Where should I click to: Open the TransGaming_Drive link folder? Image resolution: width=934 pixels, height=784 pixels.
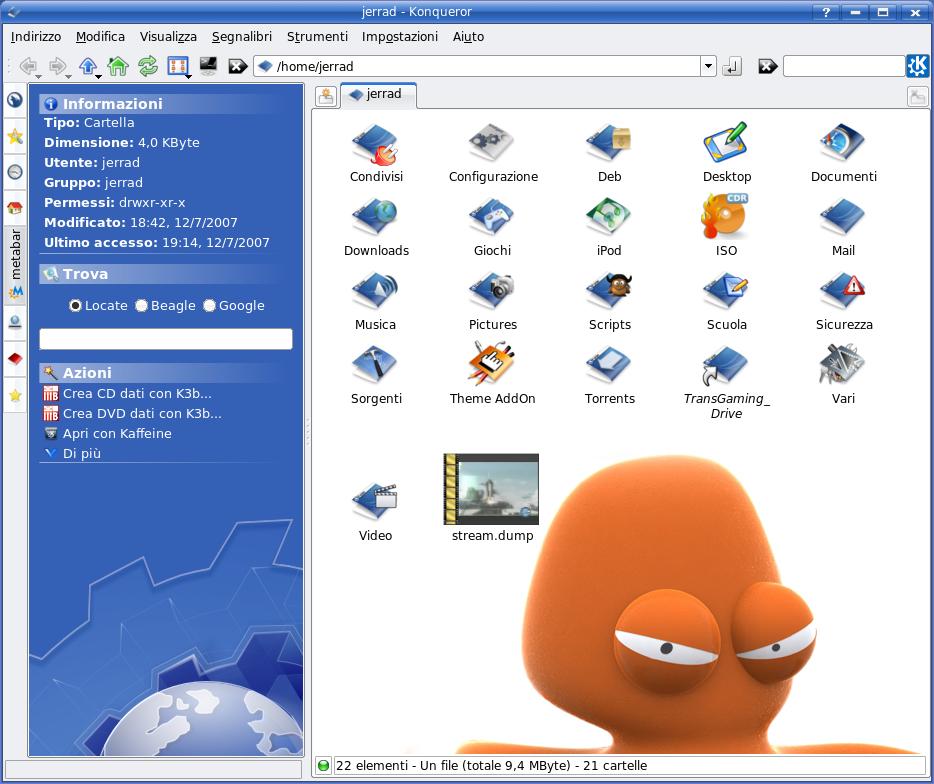[726, 383]
